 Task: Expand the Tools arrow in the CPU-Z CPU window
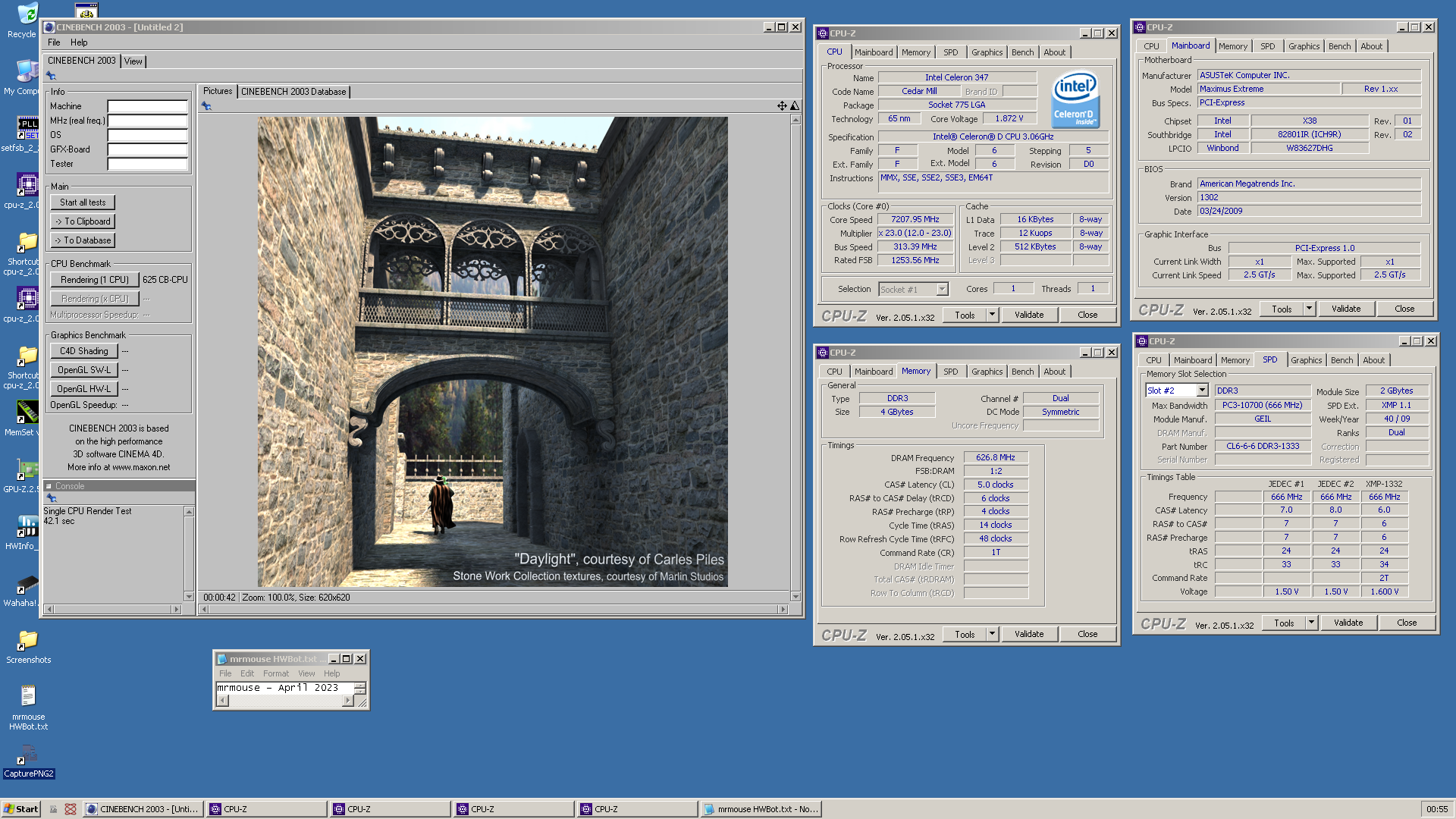coord(992,315)
